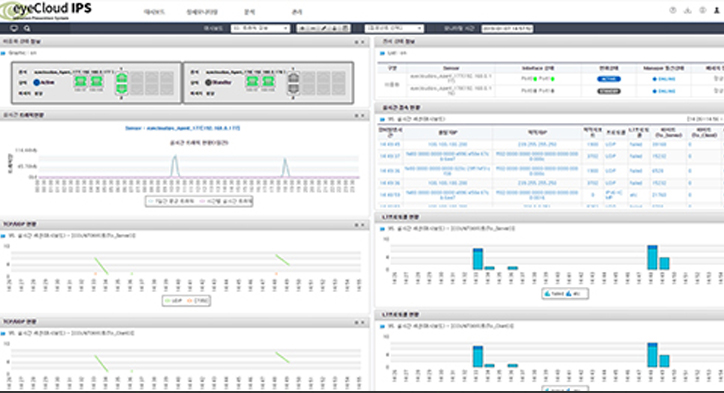Open the first main menu item in header
The height and width of the screenshot is (393, 724).
coord(154,12)
